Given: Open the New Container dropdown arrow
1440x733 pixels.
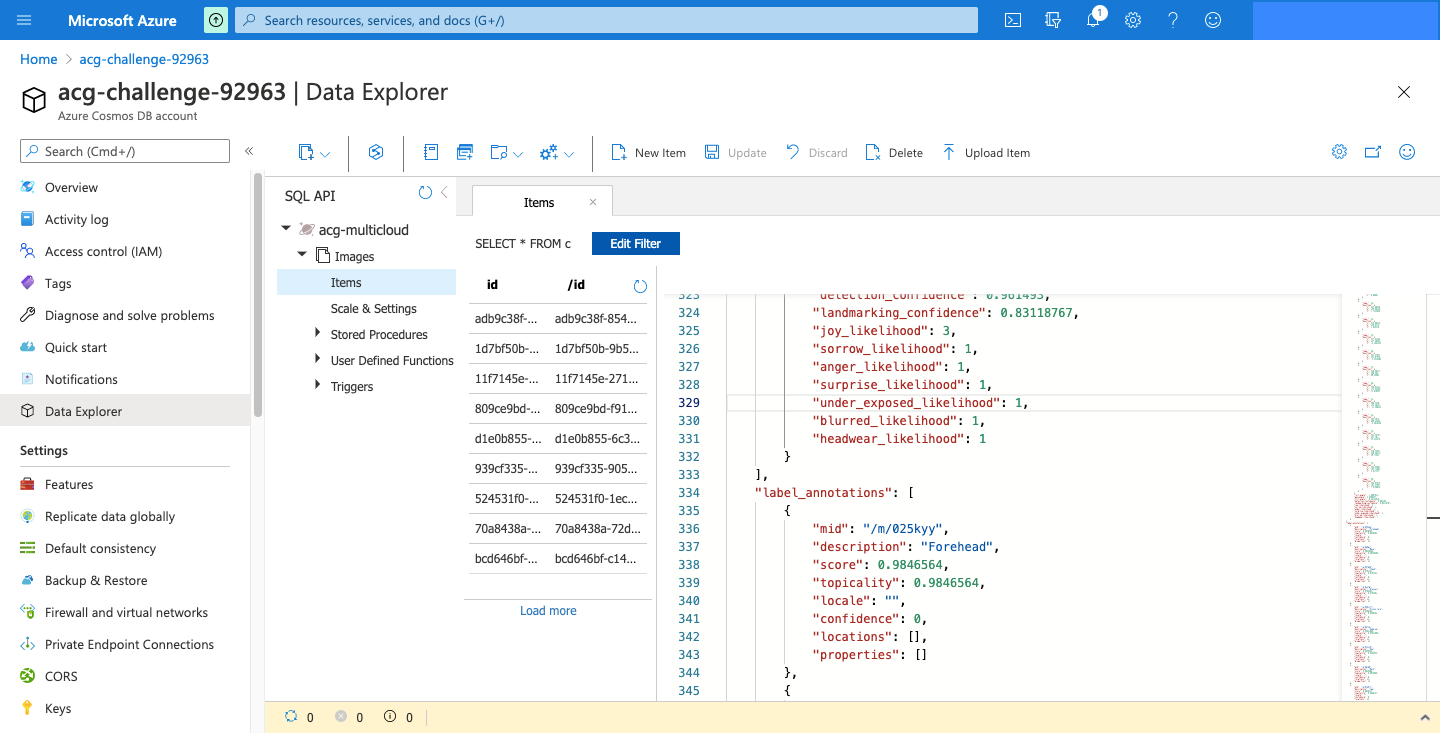Looking at the screenshot, I should tap(326, 154).
